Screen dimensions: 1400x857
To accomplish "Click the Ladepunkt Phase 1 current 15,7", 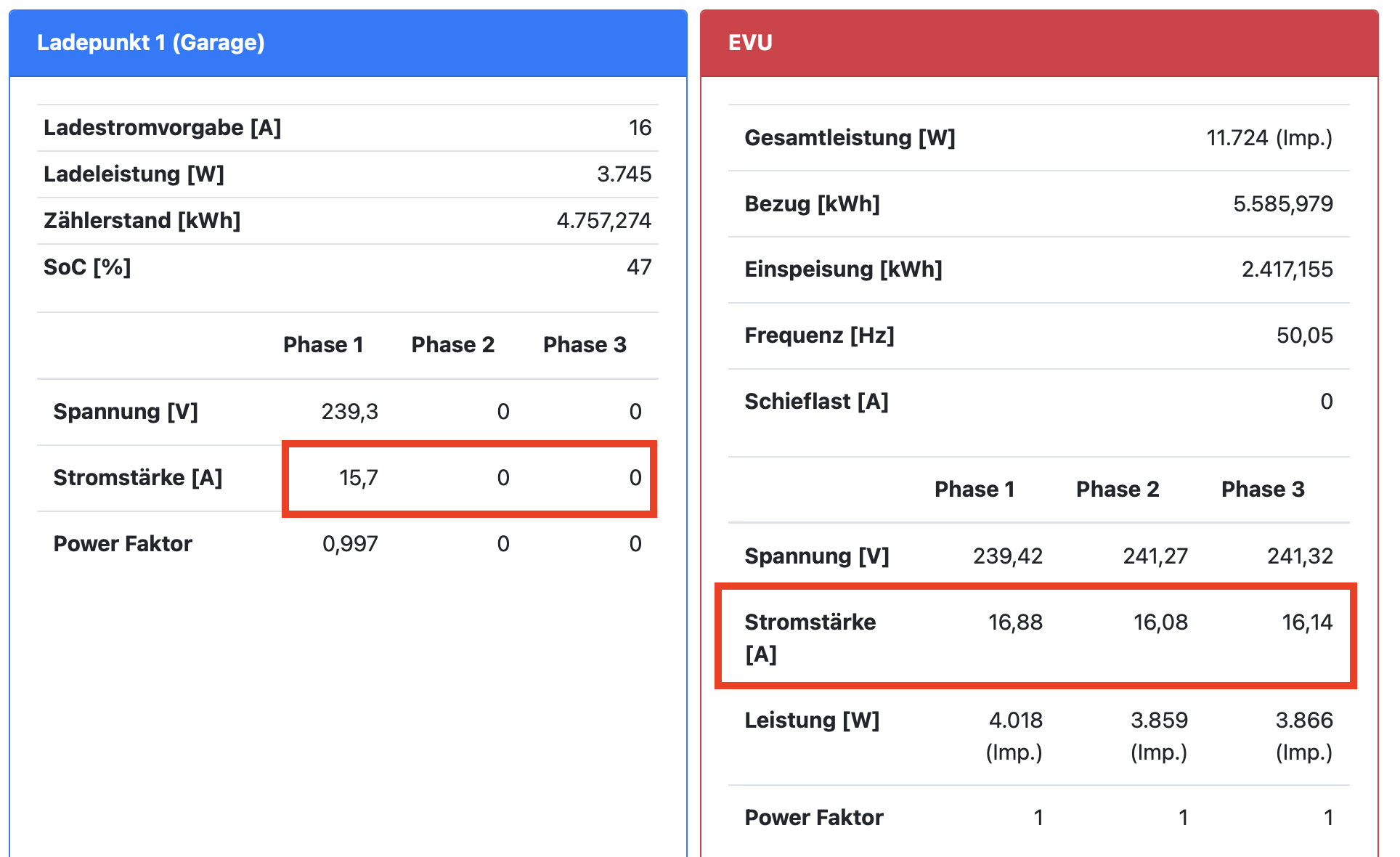I will pyautogui.click(x=358, y=478).
